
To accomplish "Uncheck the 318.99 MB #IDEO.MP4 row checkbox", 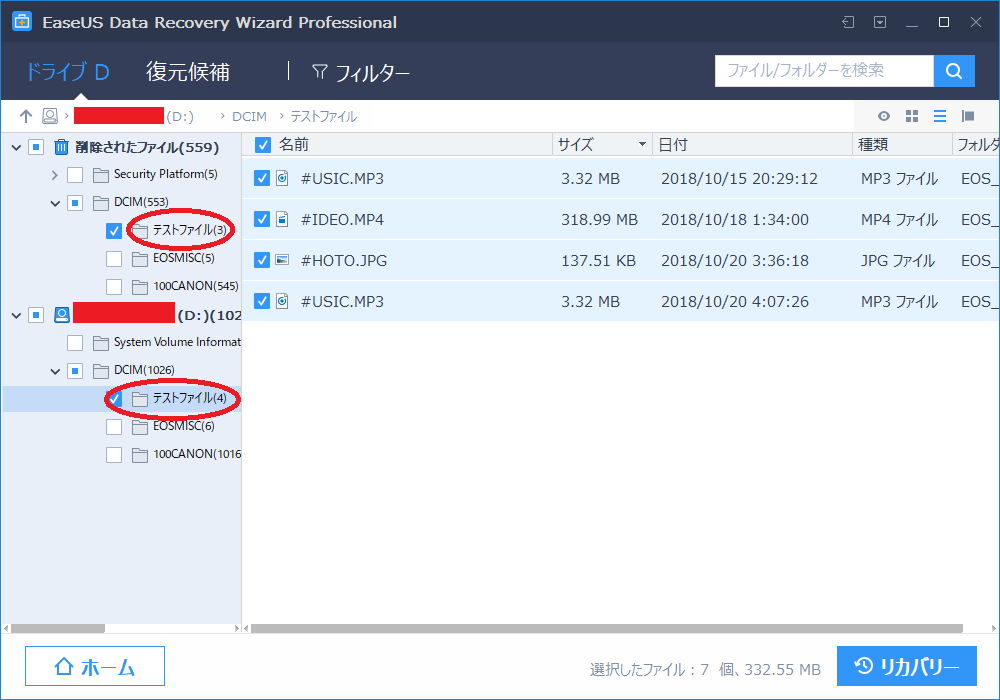I will 261,219.
